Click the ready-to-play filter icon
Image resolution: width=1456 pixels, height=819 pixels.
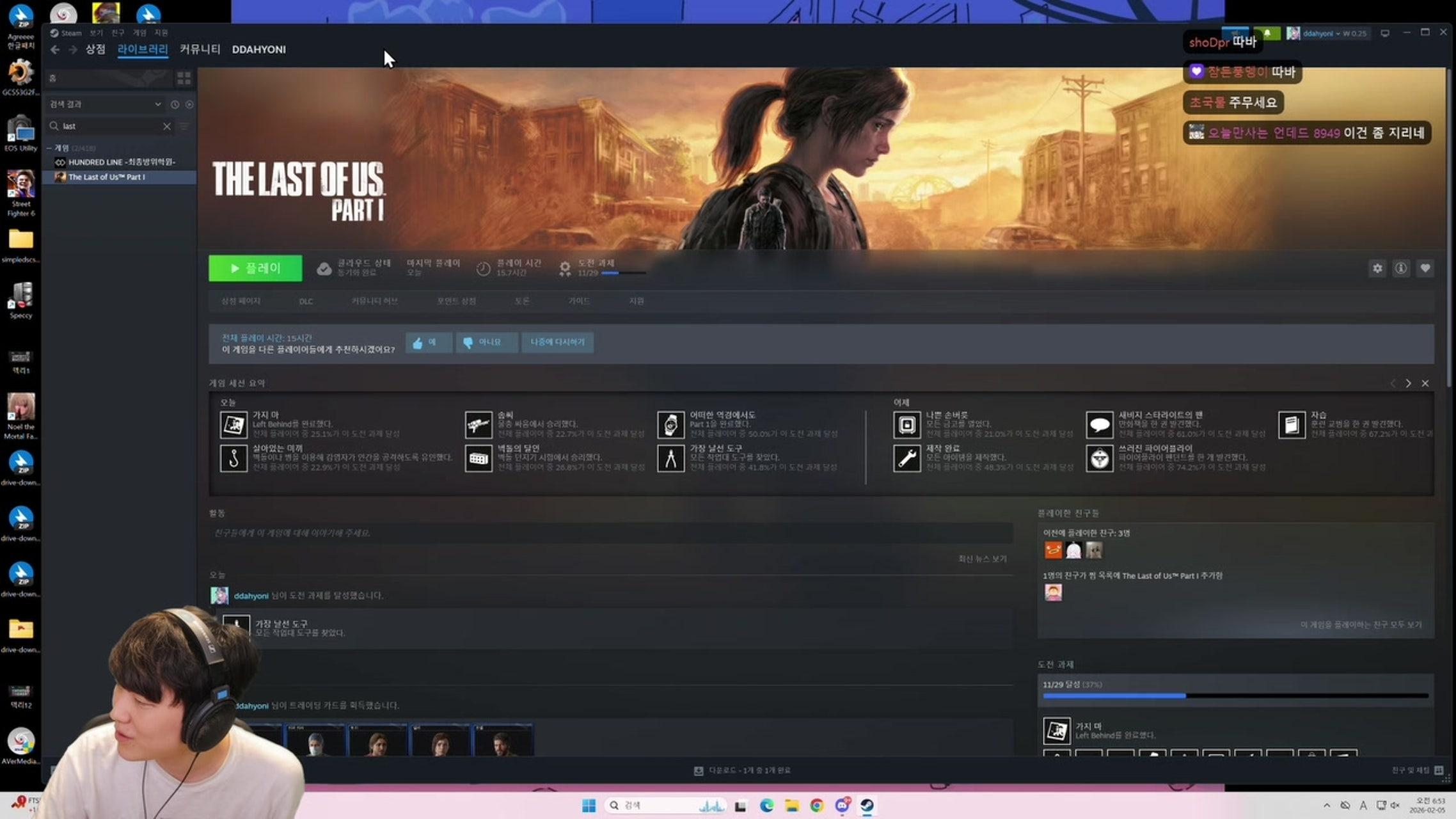[189, 104]
